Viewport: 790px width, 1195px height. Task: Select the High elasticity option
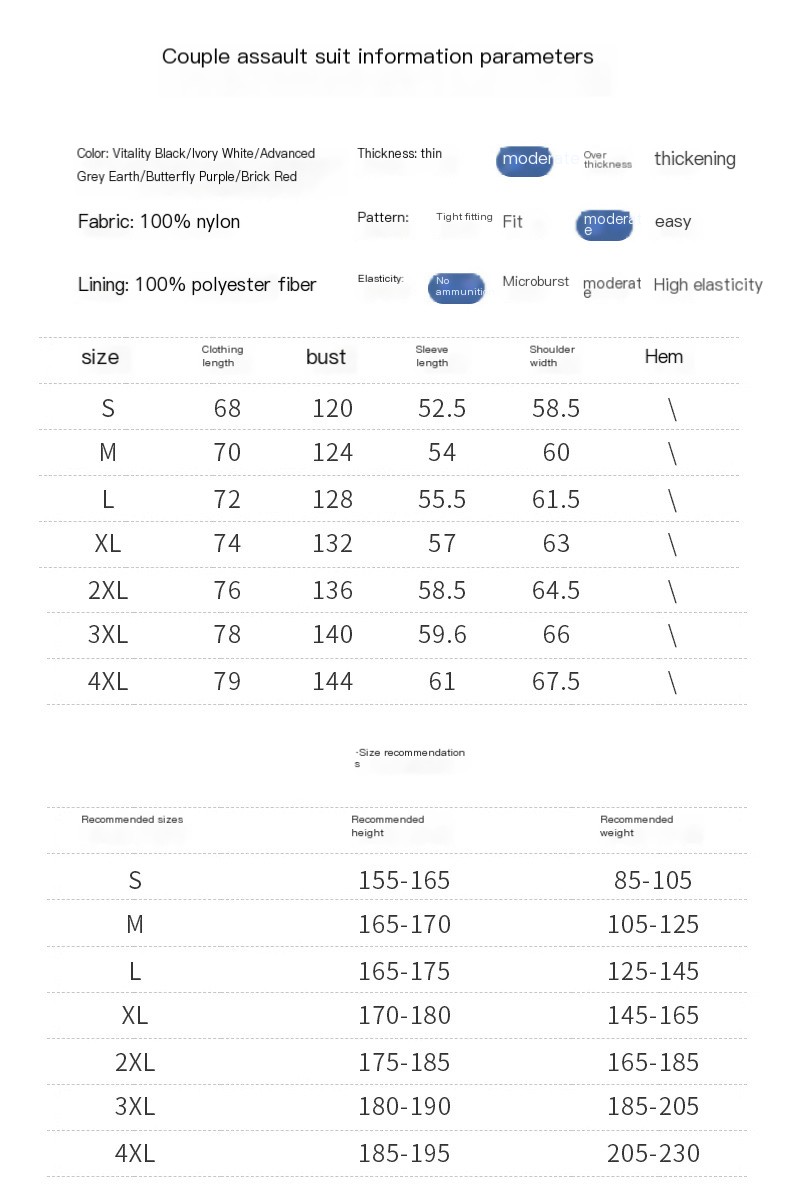(708, 285)
